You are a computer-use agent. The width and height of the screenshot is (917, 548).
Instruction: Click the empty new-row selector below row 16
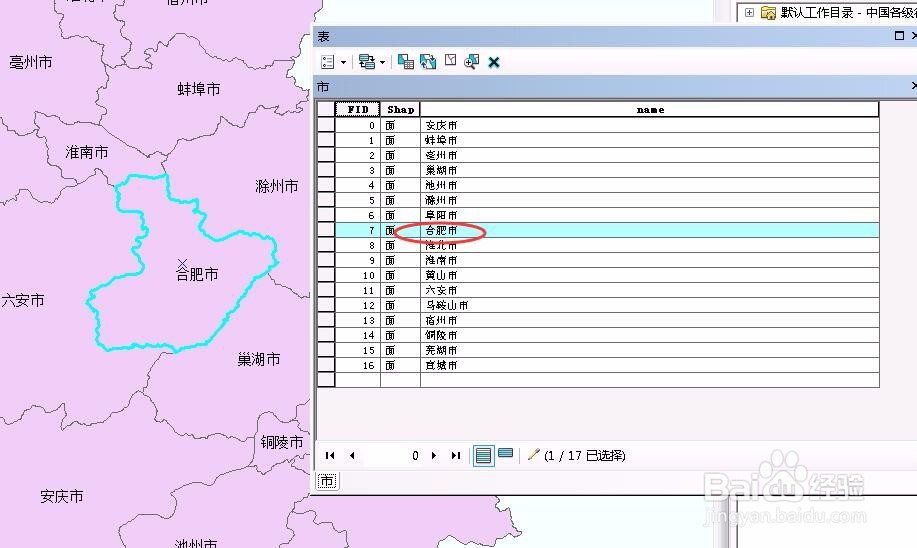point(326,380)
